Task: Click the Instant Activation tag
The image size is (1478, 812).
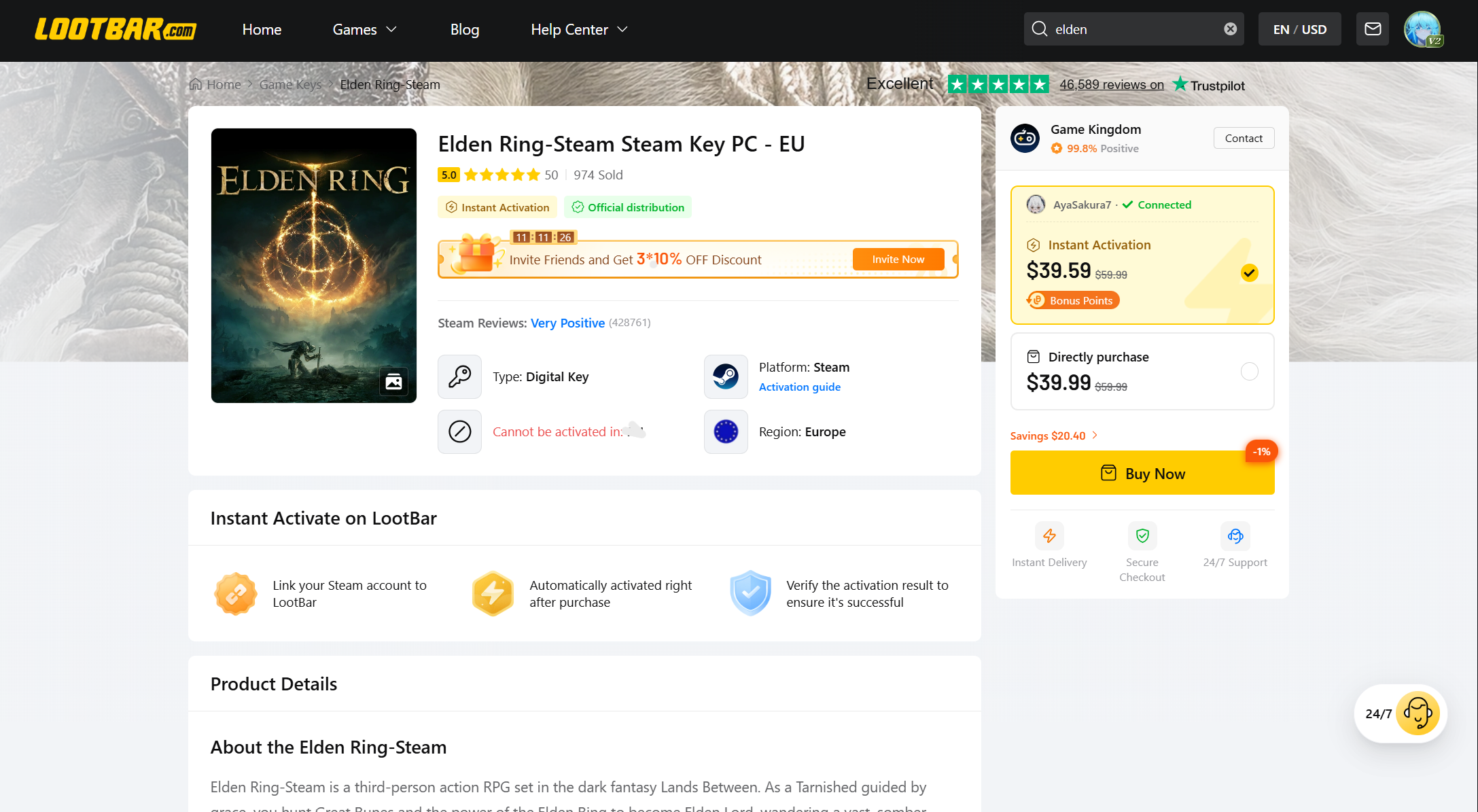Action: [x=497, y=207]
